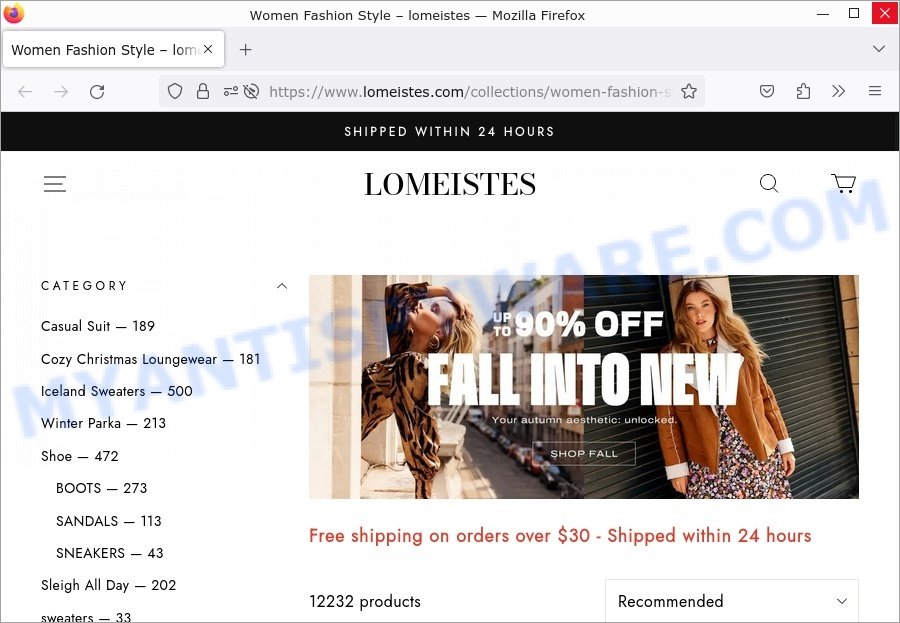Open the Firefox application menu

click(875, 91)
